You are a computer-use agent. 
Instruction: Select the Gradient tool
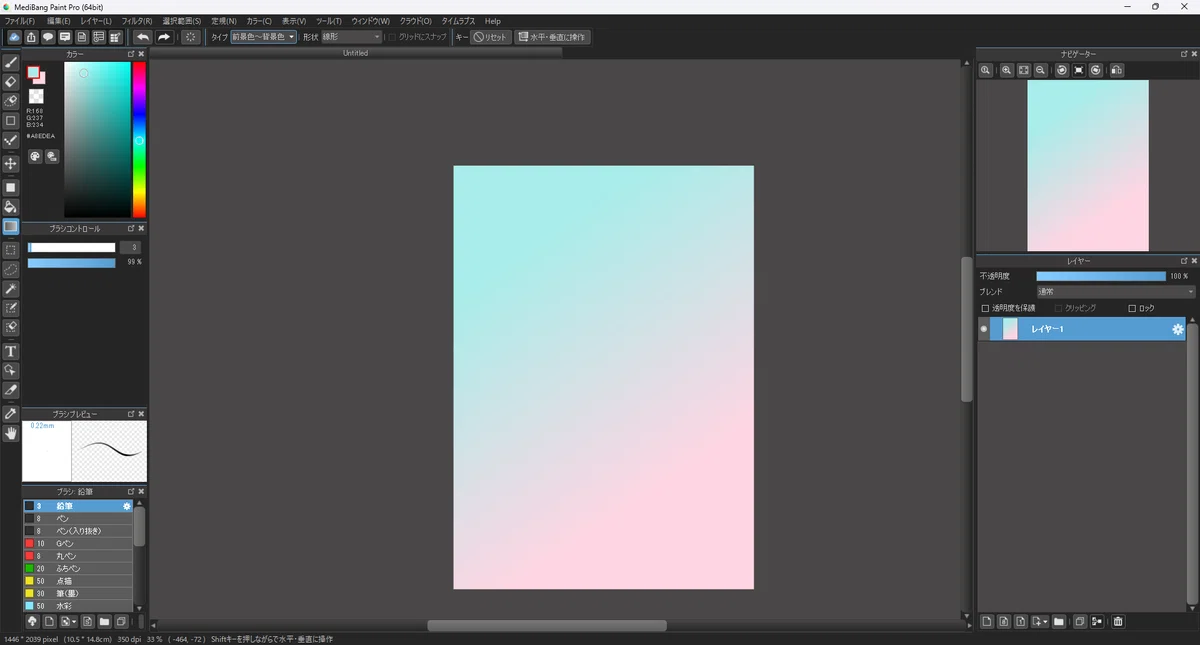[x=11, y=226]
